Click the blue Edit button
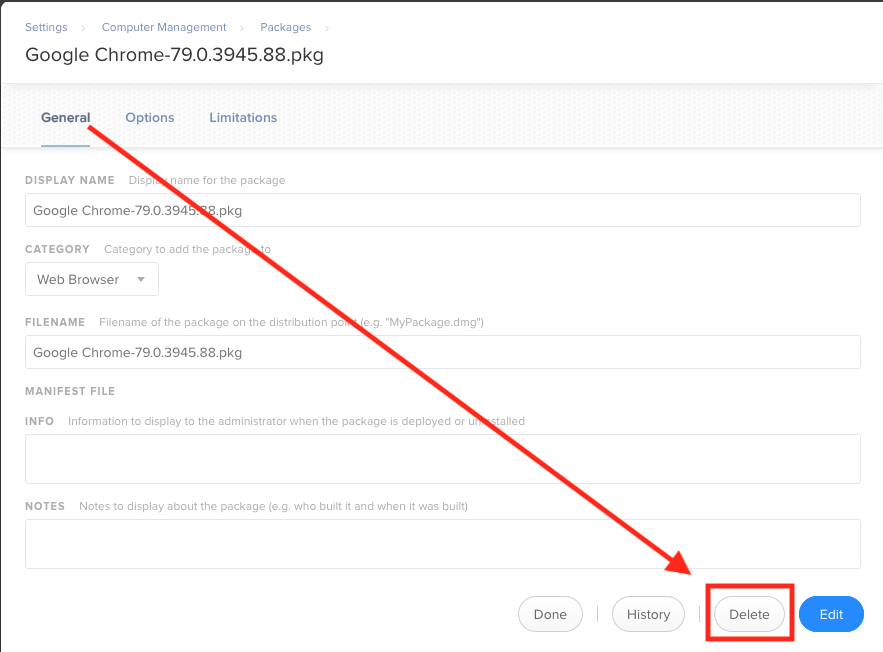This screenshot has height=652, width=883. [x=831, y=614]
